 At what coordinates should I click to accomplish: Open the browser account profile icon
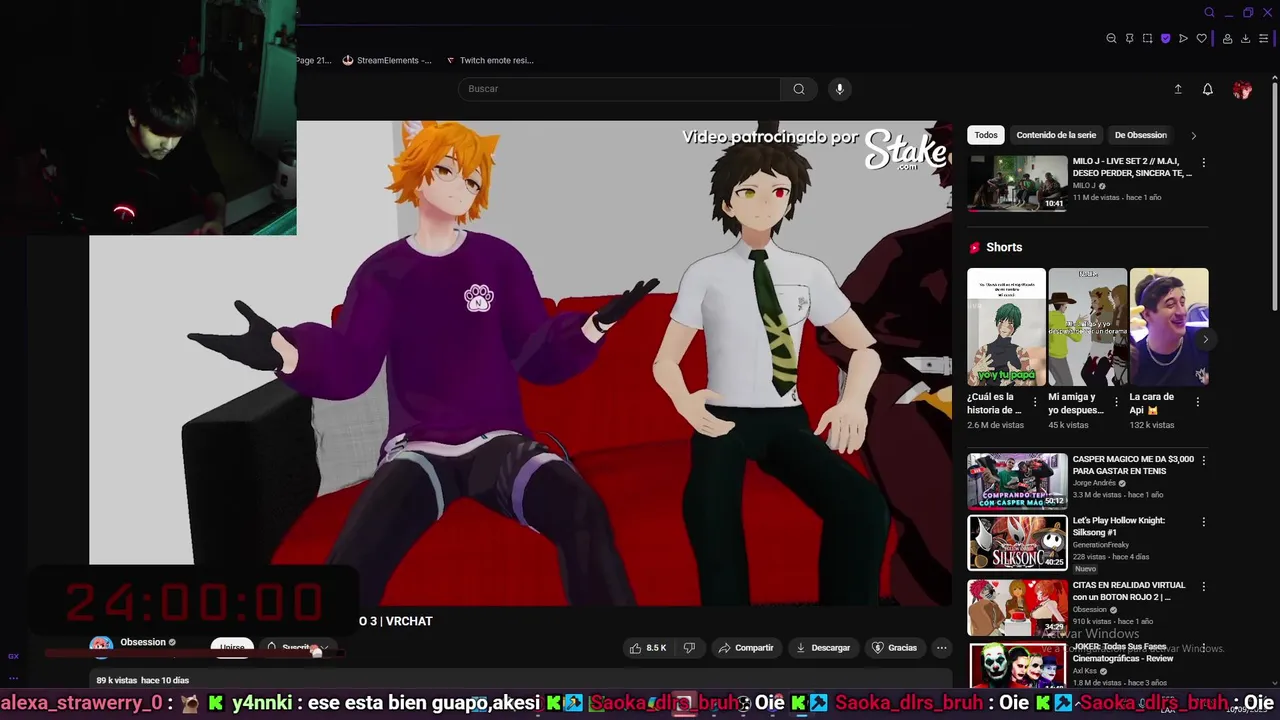point(1227,39)
